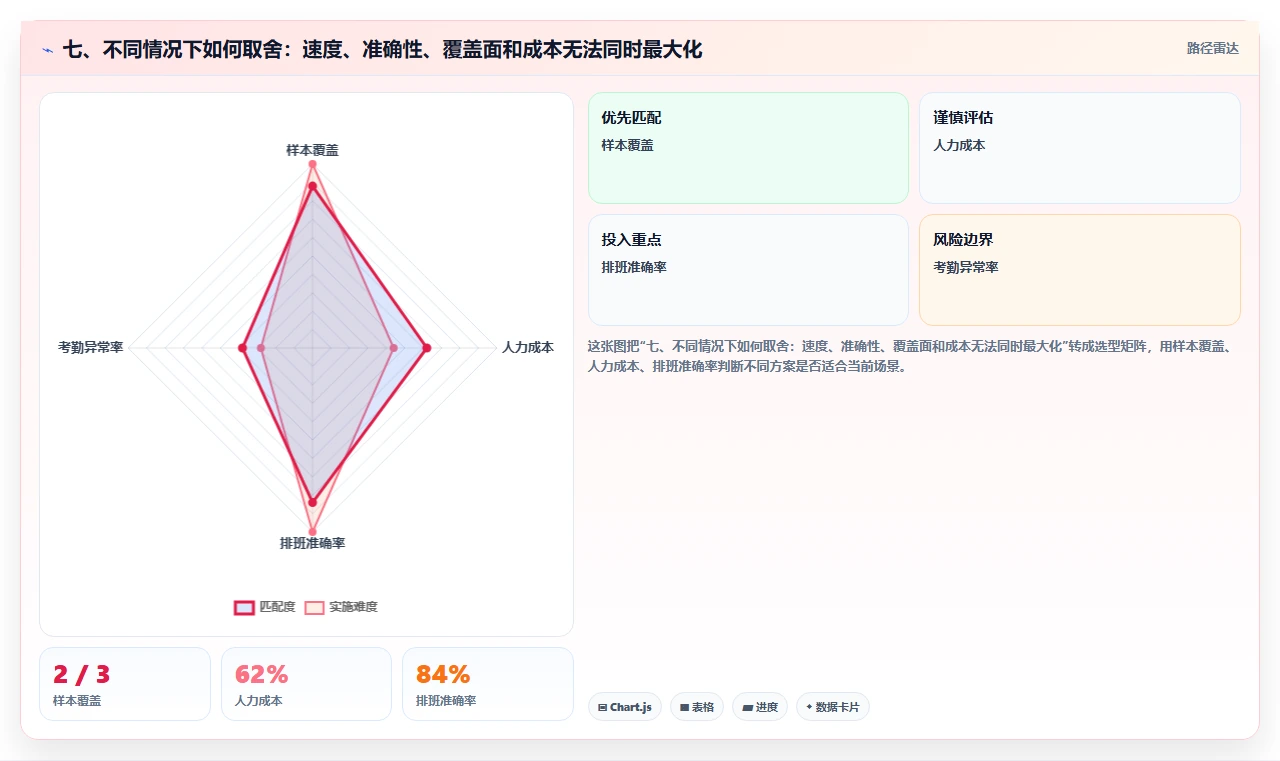
Task: Click the 路径雷达 label in the header
Action: 1213,48
